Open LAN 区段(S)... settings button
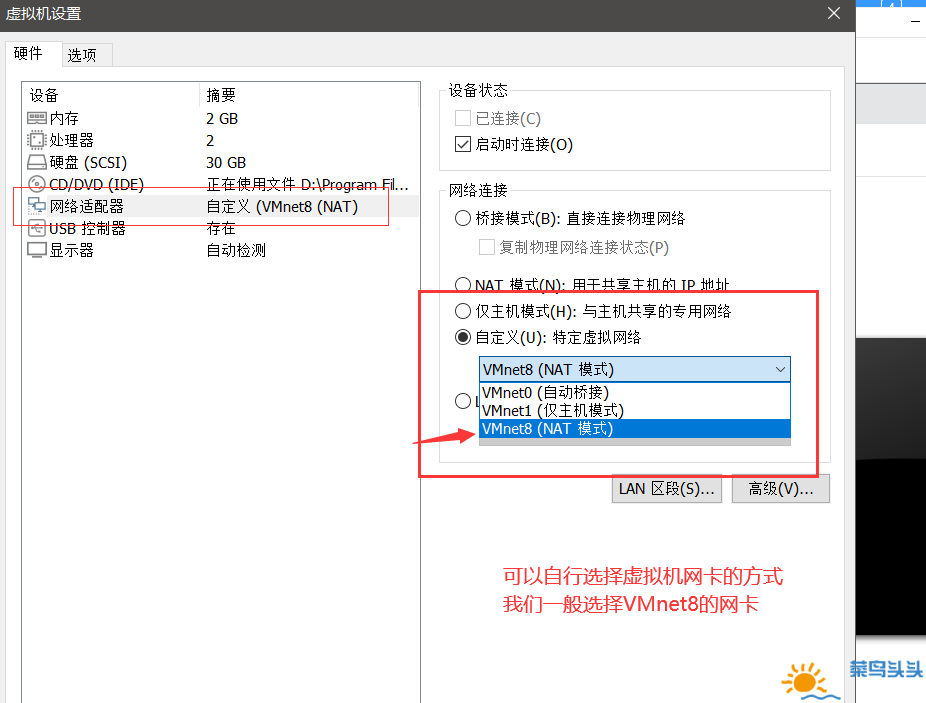Viewport: 926px width, 703px height. click(x=667, y=489)
